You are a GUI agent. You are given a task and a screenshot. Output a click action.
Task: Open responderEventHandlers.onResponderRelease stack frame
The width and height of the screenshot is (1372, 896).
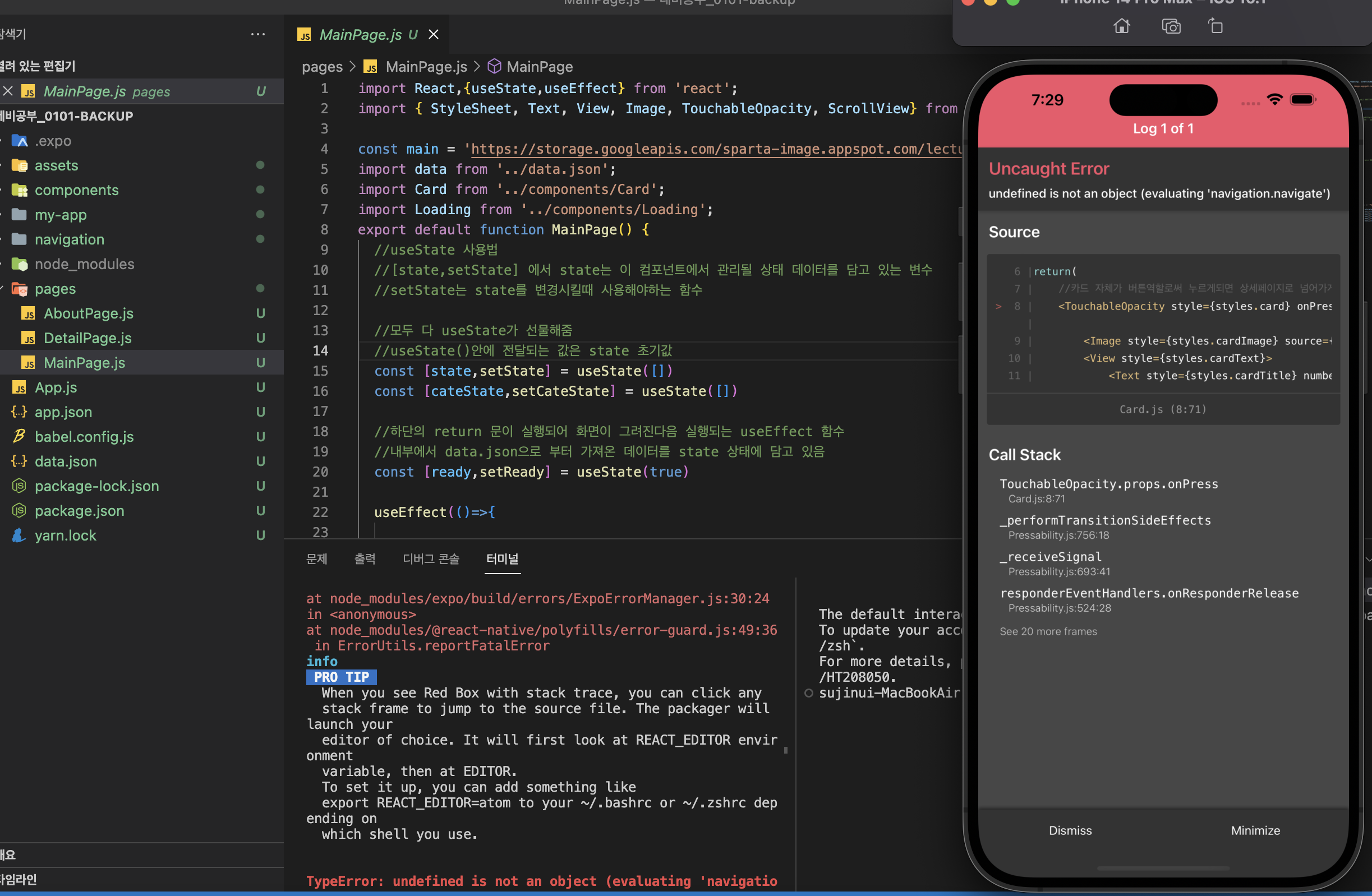click(x=1149, y=599)
